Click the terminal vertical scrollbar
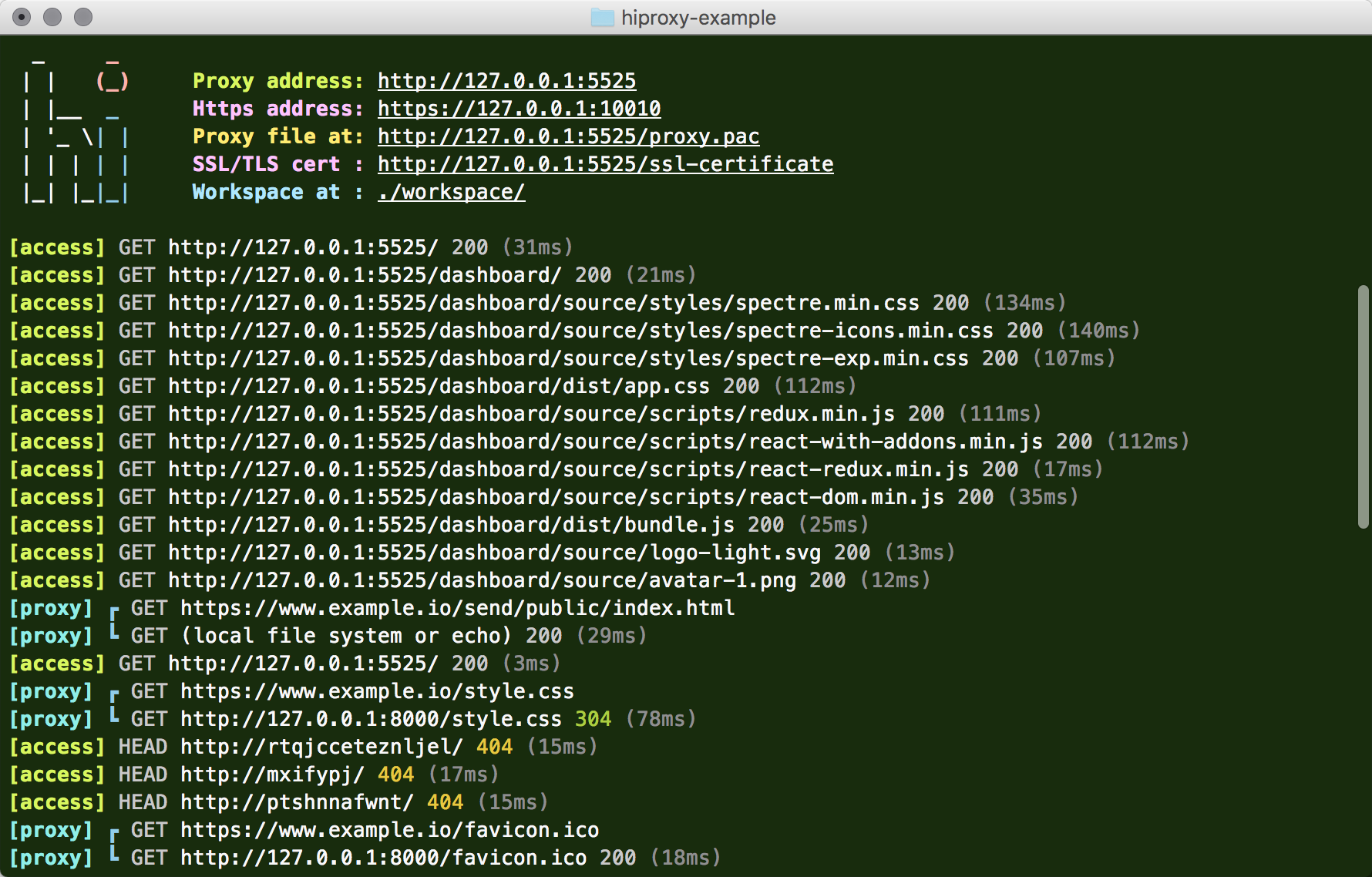 pyautogui.click(x=1363, y=407)
